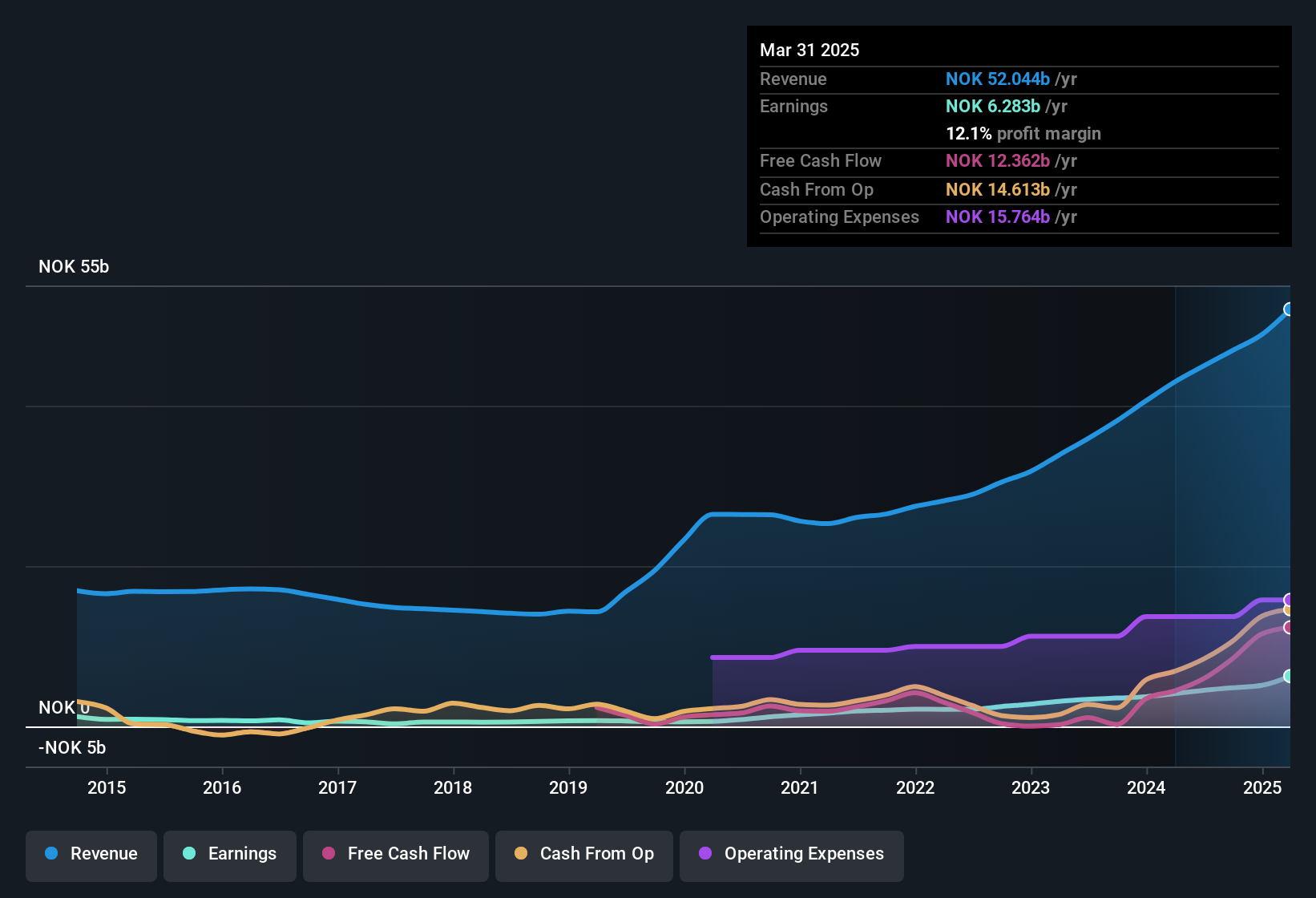1316x898 pixels.
Task: Click the pink Free Cash Flow endpoint marker
Action: [1289, 628]
